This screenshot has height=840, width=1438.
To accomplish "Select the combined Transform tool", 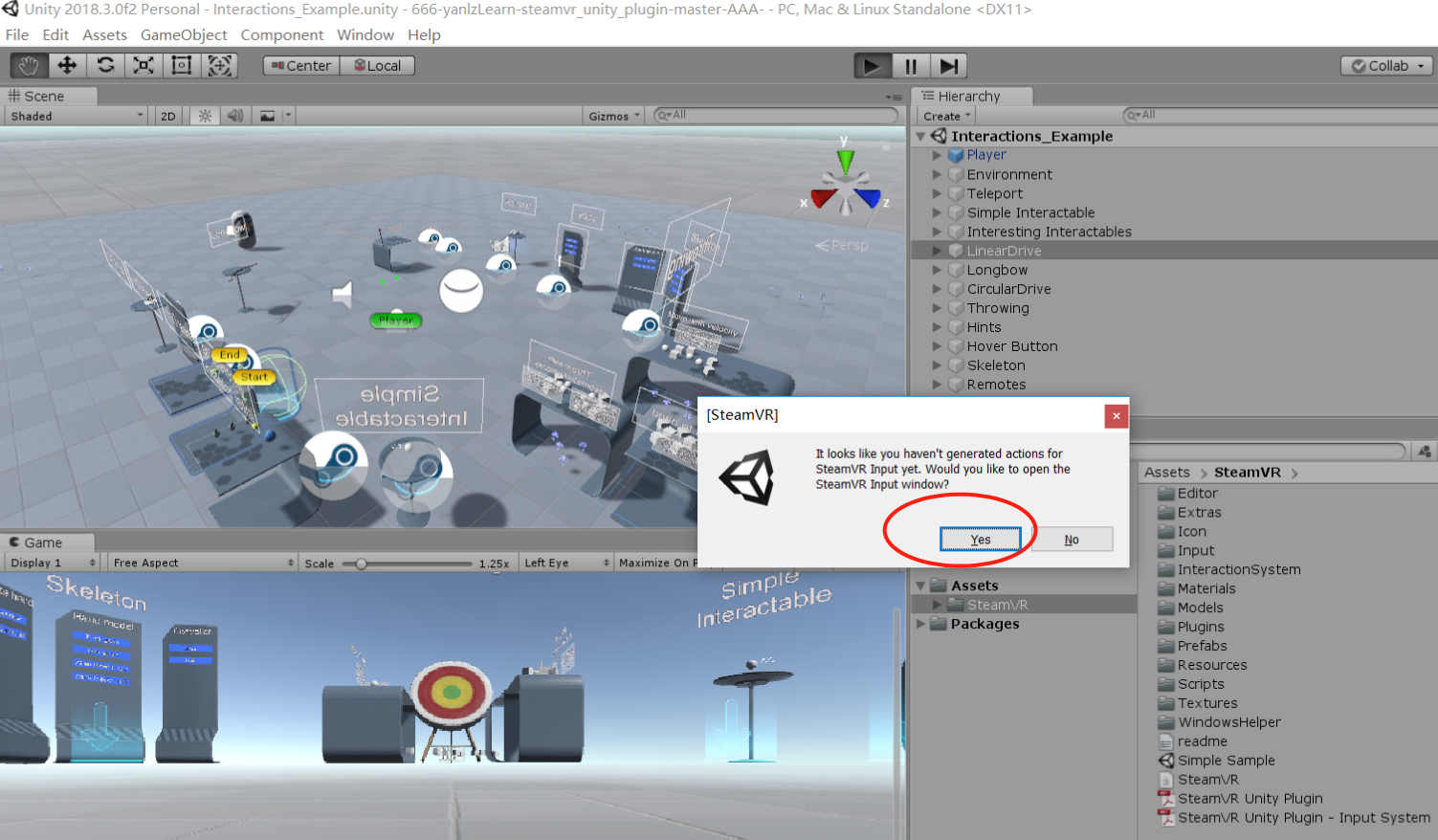I will click(220, 65).
